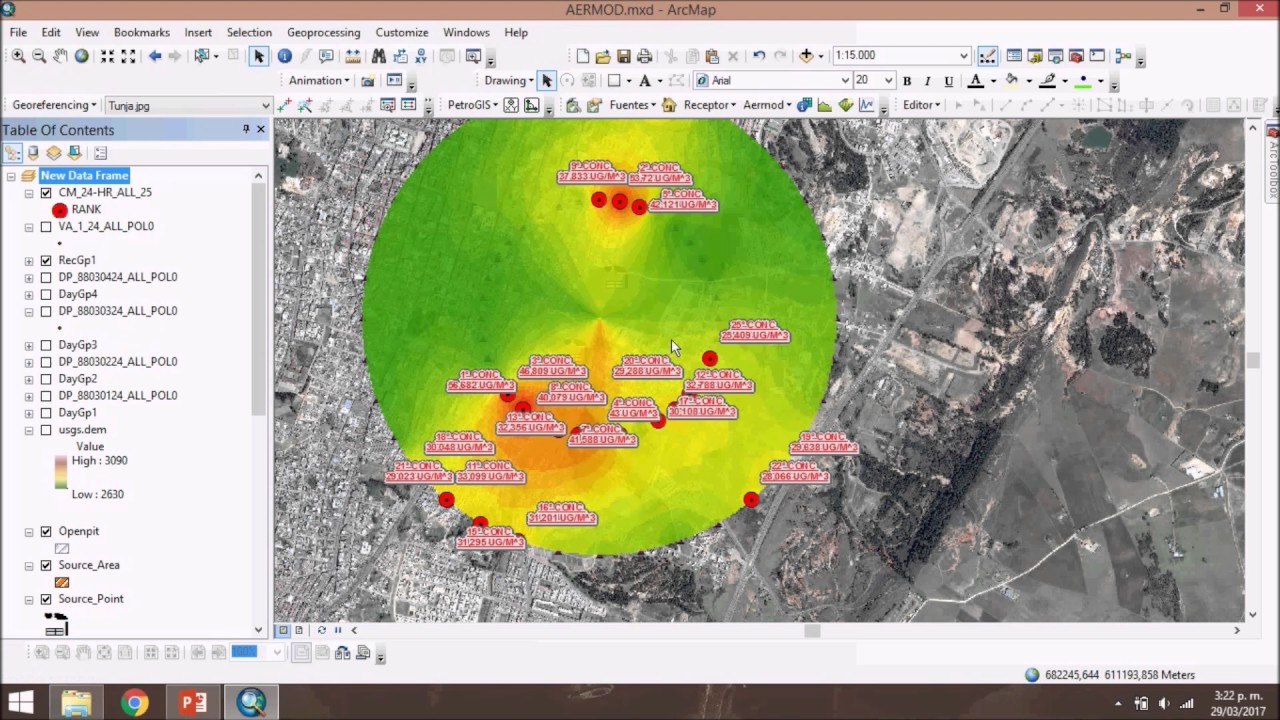The height and width of the screenshot is (720, 1280).
Task: Go back to previous extent arrow
Action: pyautogui.click(x=154, y=56)
